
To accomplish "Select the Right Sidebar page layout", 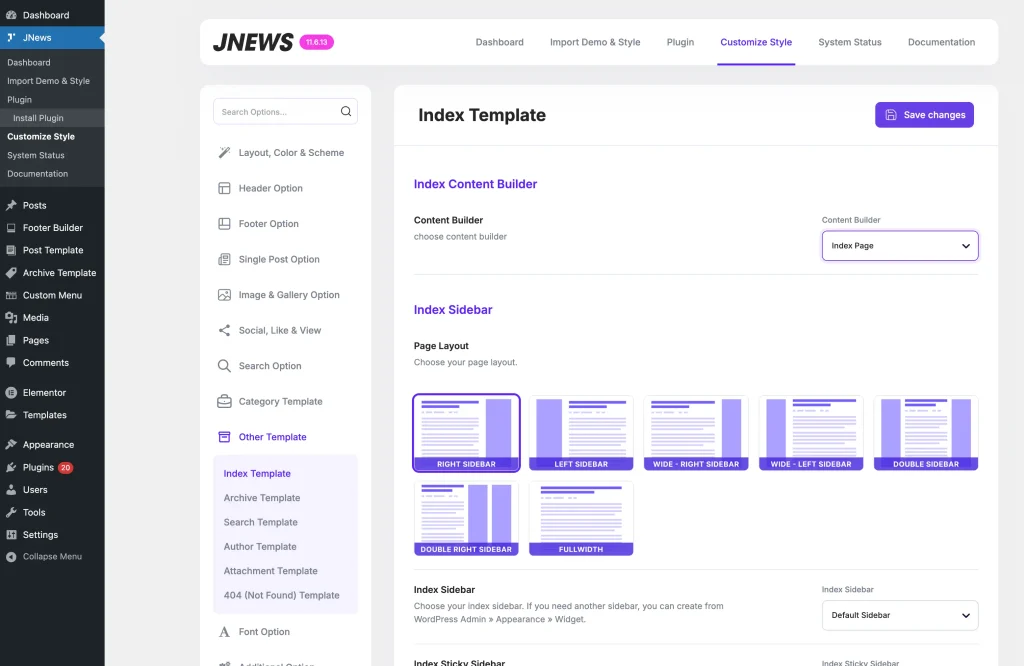I will click(x=466, y=432).
